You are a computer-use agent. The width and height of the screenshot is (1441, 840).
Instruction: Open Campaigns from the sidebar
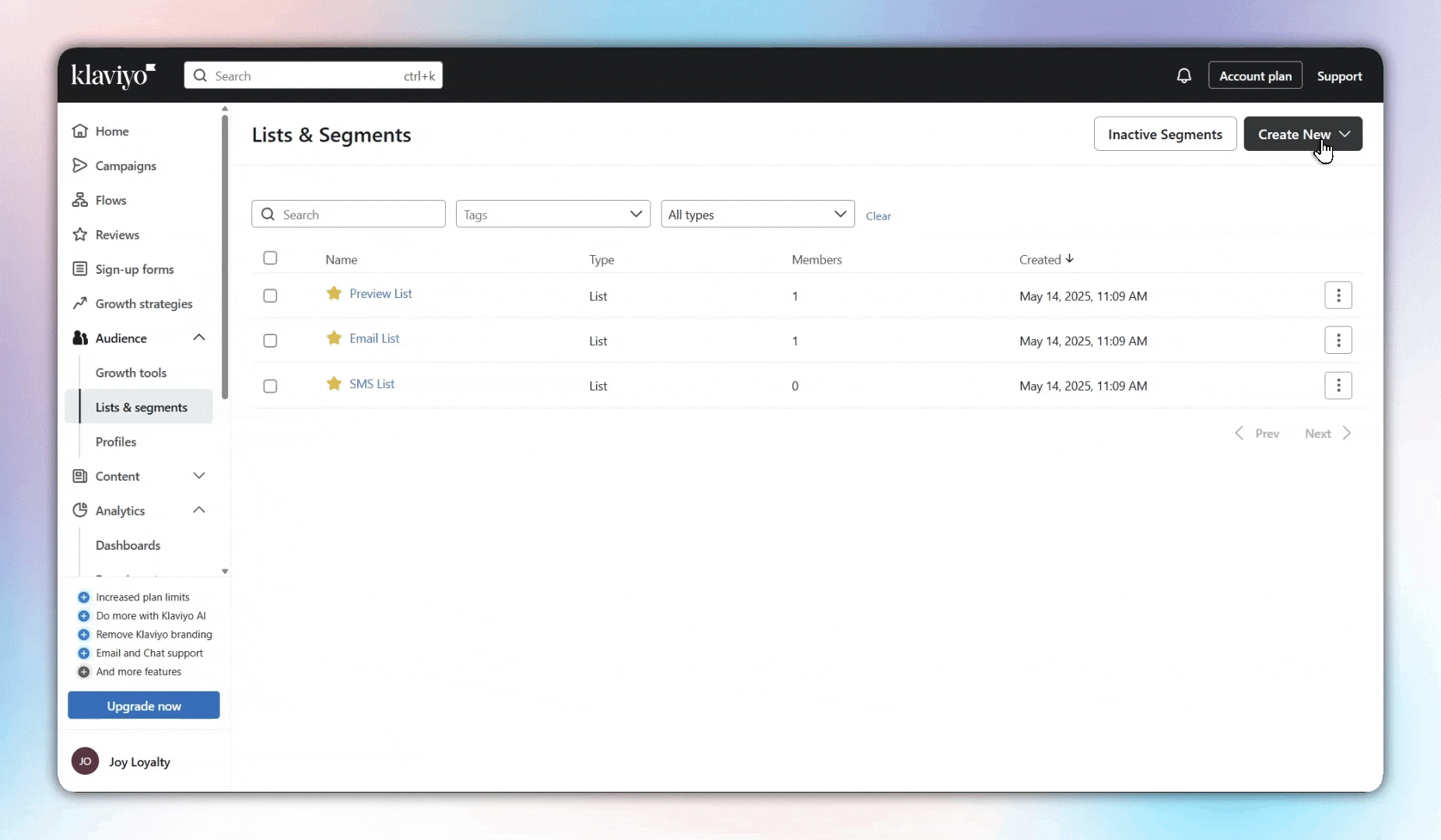pos(125,166)
